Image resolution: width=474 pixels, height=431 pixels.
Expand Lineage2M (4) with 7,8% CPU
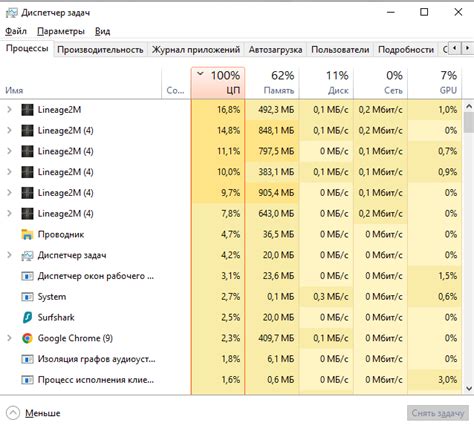coord(9,214)
